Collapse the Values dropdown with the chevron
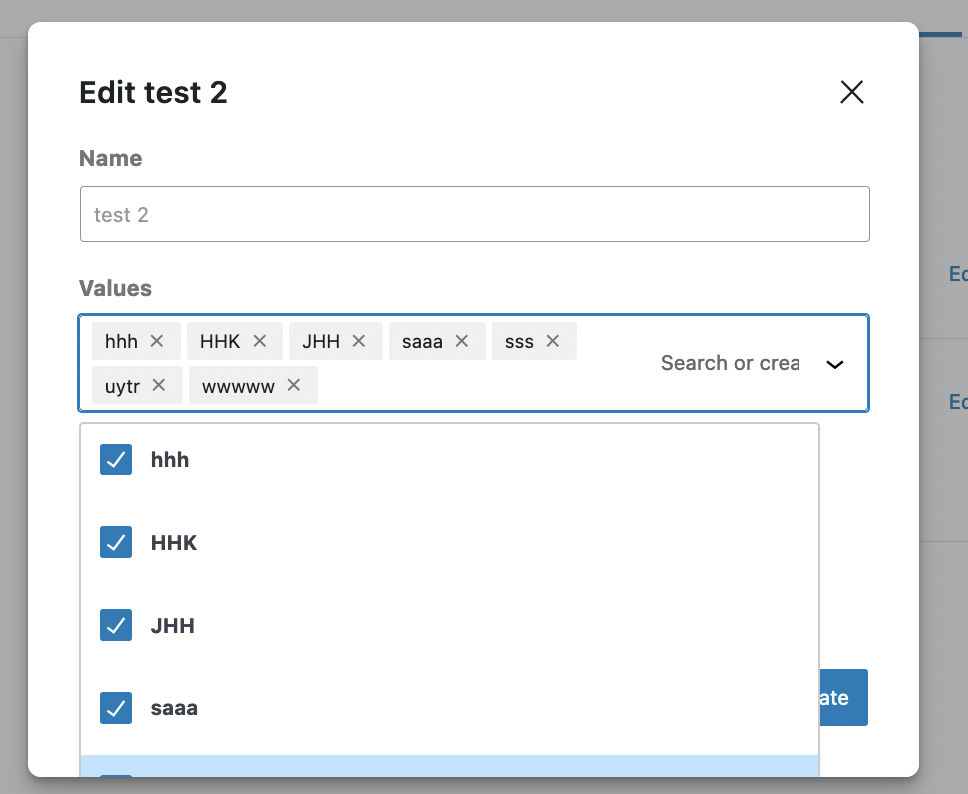The height and width of the screenshot is (794, 968). [x=835, y=364]
